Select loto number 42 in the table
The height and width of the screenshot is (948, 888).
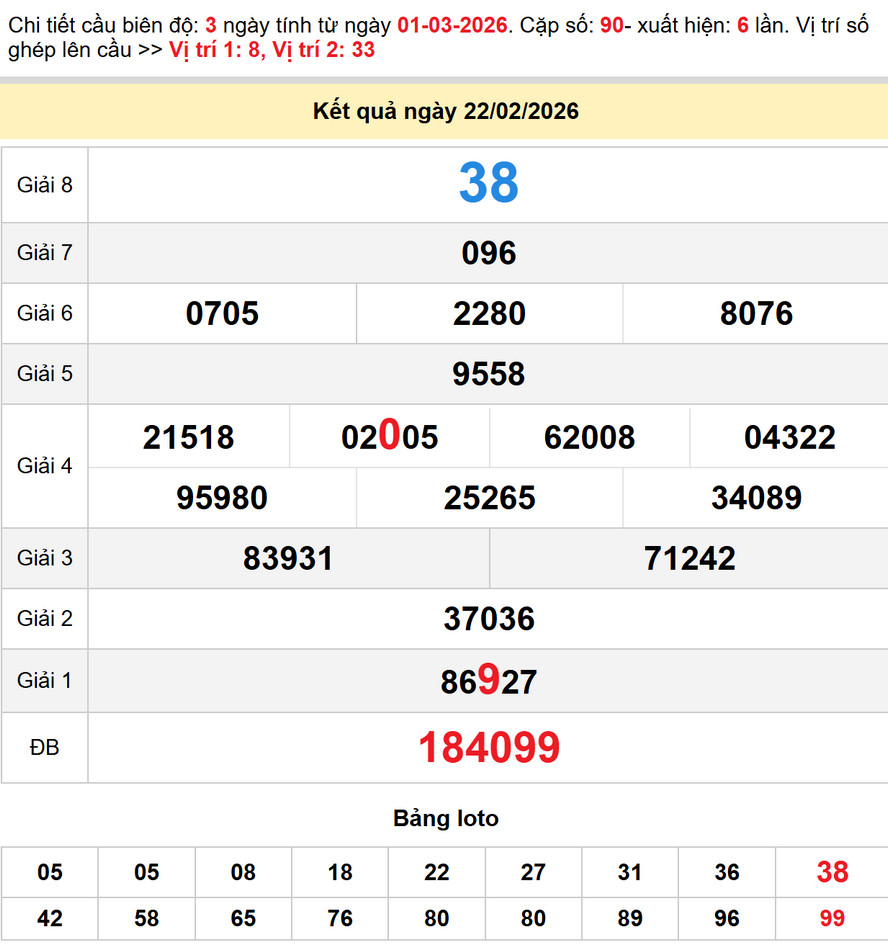(49, 918)
